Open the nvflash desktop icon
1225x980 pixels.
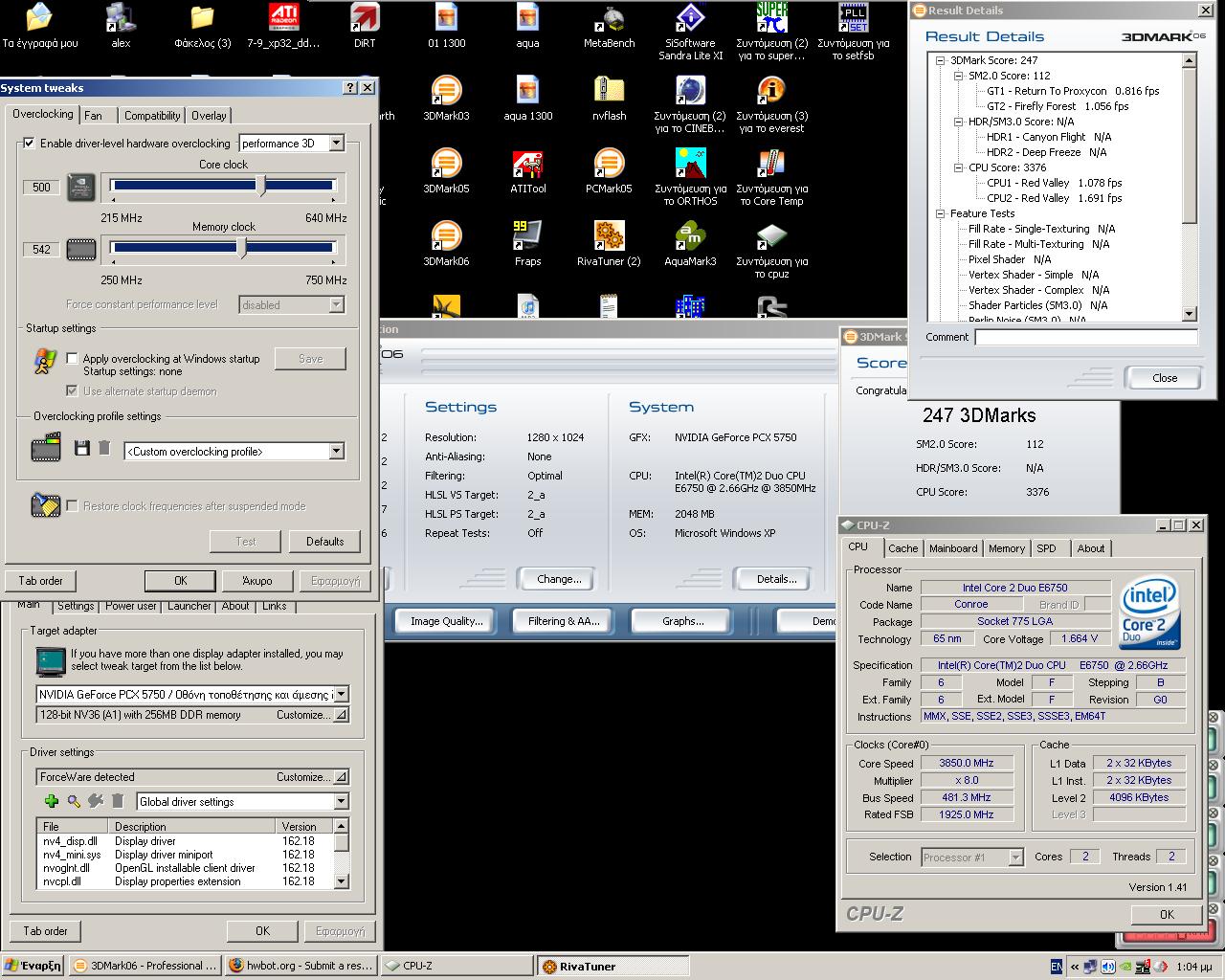click(x=609, y=99)
